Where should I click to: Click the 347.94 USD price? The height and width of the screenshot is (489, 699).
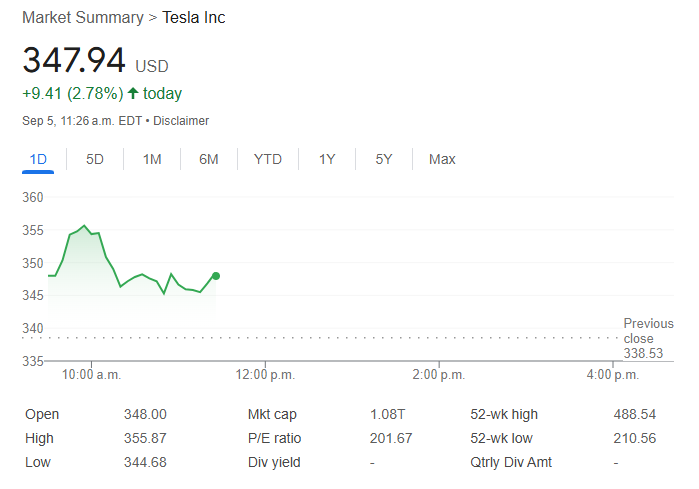click(75, 60)
